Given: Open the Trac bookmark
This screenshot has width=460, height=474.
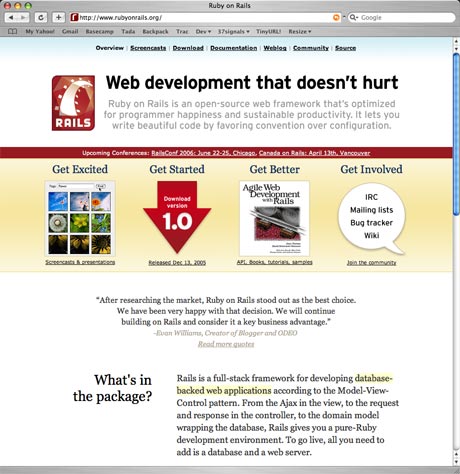Looking at the screenshot, I should point(182,31).
